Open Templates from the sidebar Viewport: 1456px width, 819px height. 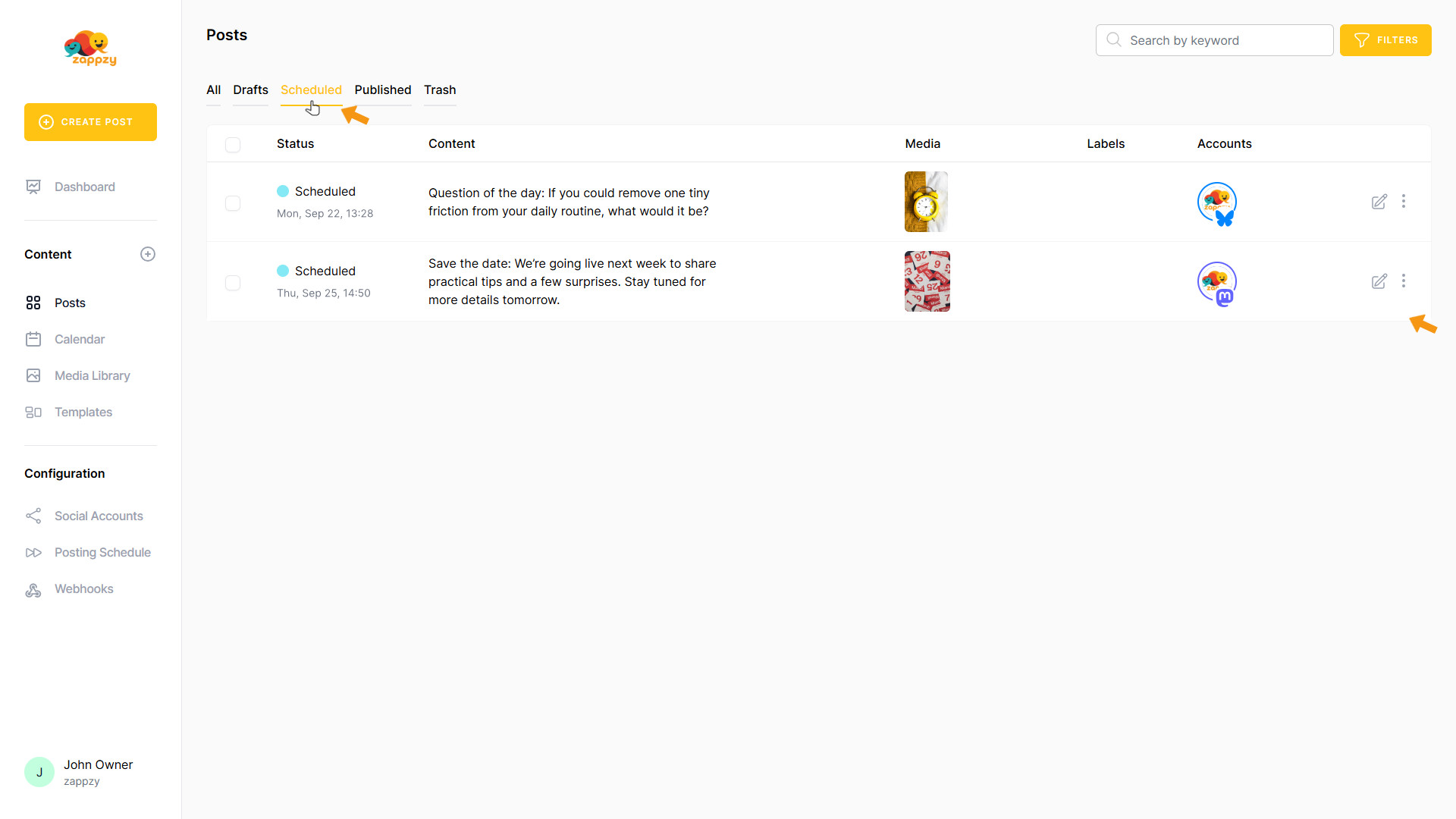pyautogui.click(x=83, y=412)
